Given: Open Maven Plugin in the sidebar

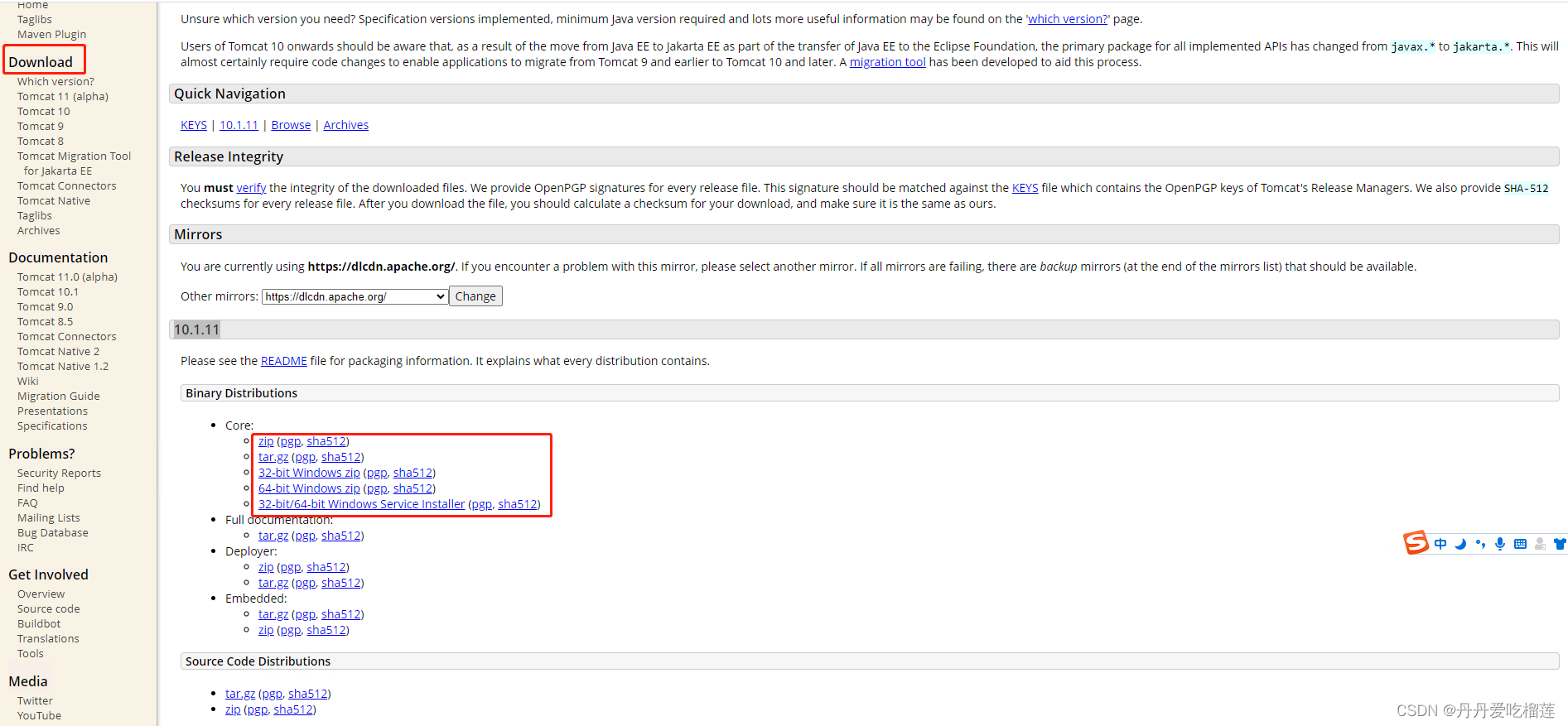Looking at the screenshot, I should (x=51, y=35).
